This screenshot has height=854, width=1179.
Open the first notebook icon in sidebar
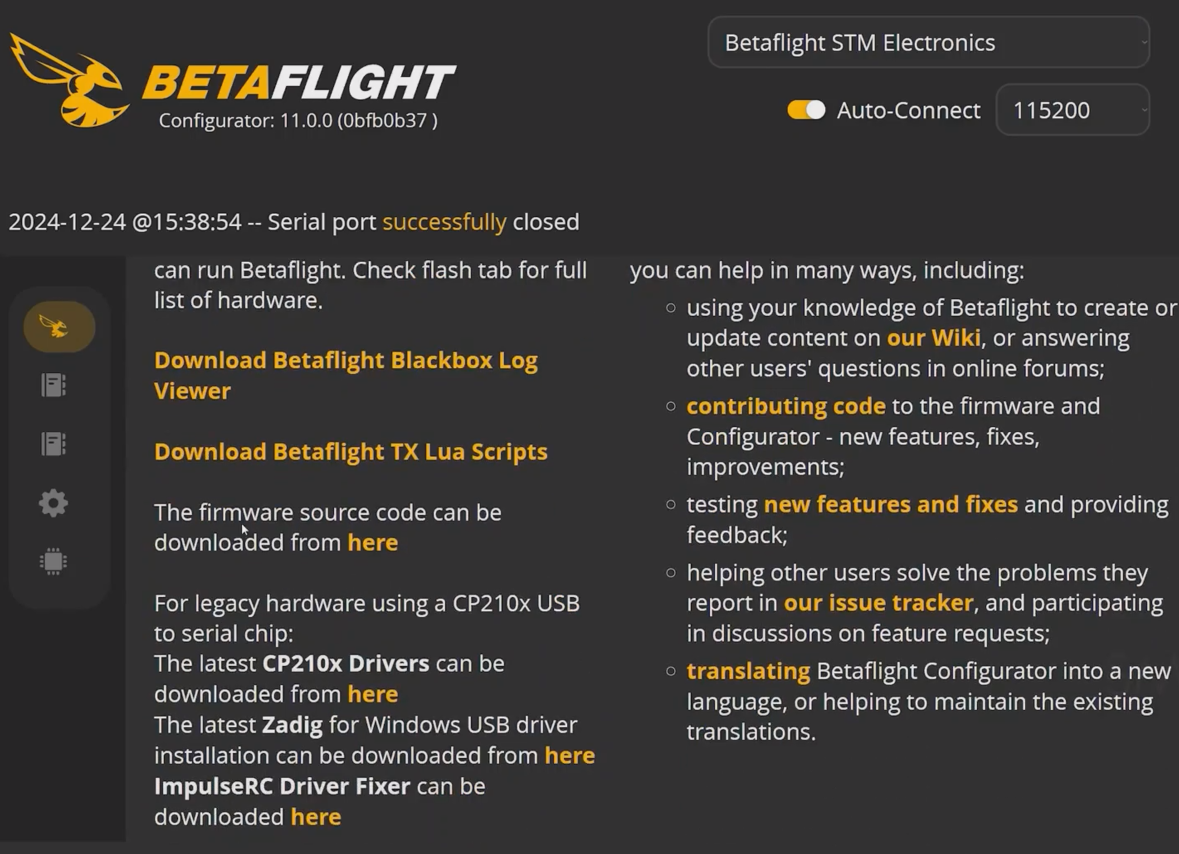54,385
